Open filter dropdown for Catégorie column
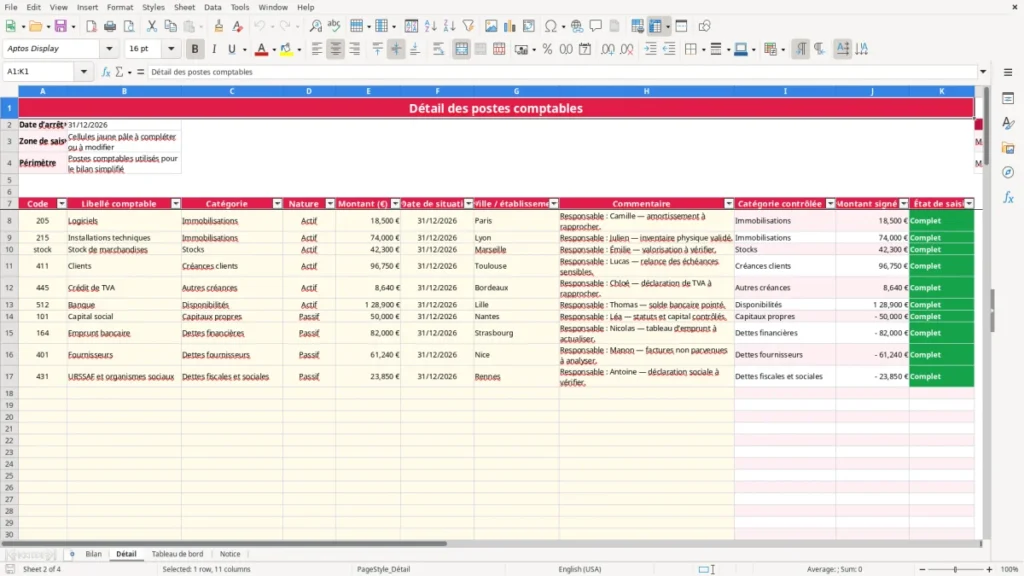1024x576 pixels. point(277,204)
